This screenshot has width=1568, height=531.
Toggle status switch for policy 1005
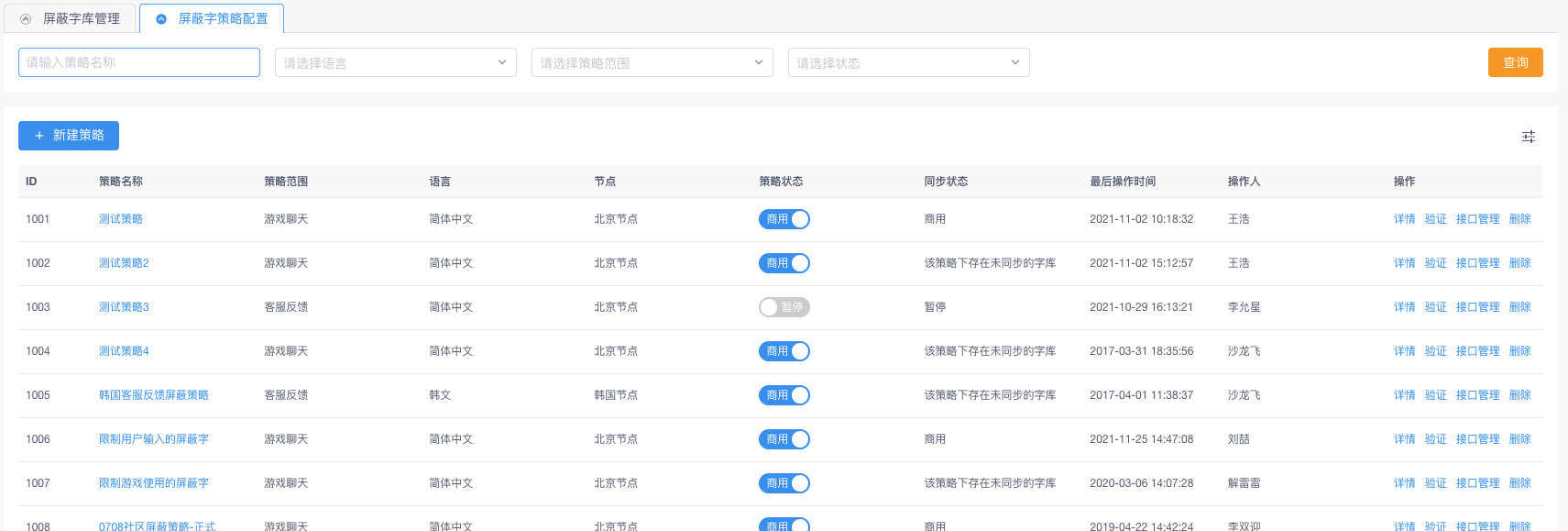tap(784, 395)
